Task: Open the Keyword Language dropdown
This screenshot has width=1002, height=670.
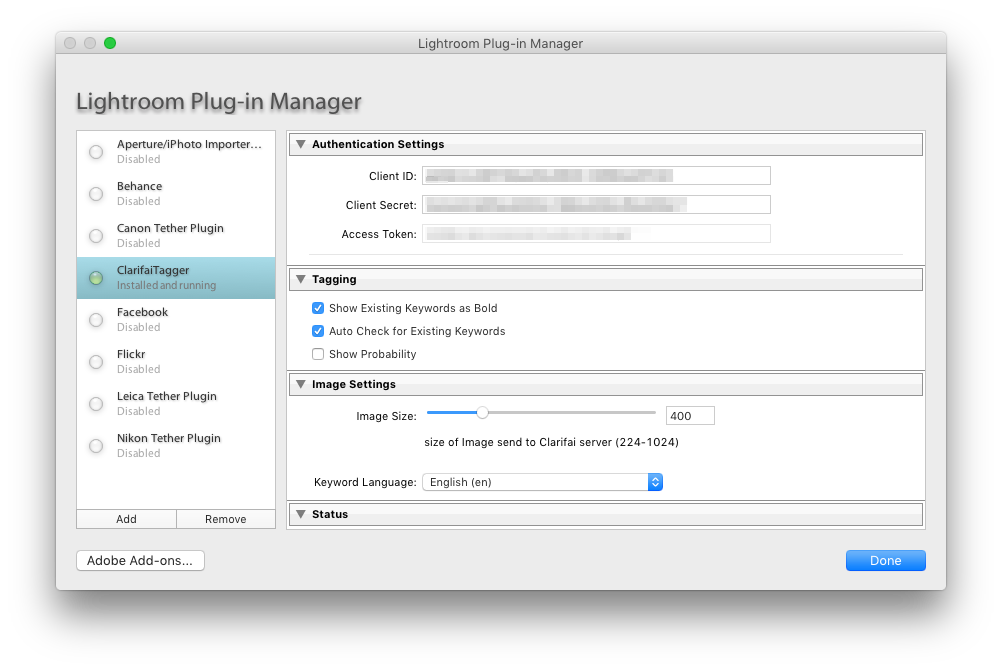Action: pyautogui.click(x=543, y=482)
